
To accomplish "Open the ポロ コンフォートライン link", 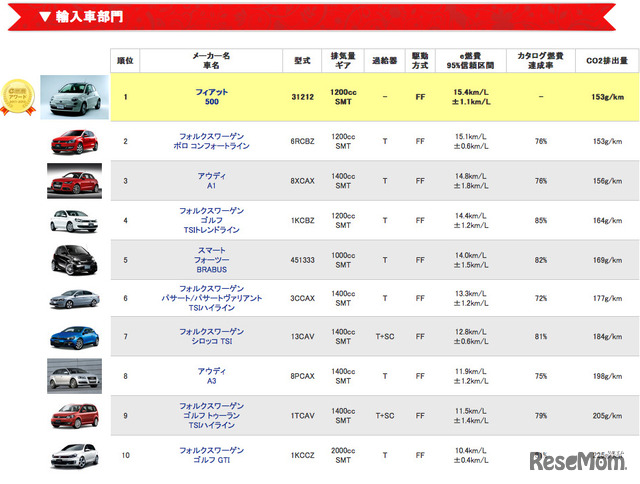I will pos(211,146).
